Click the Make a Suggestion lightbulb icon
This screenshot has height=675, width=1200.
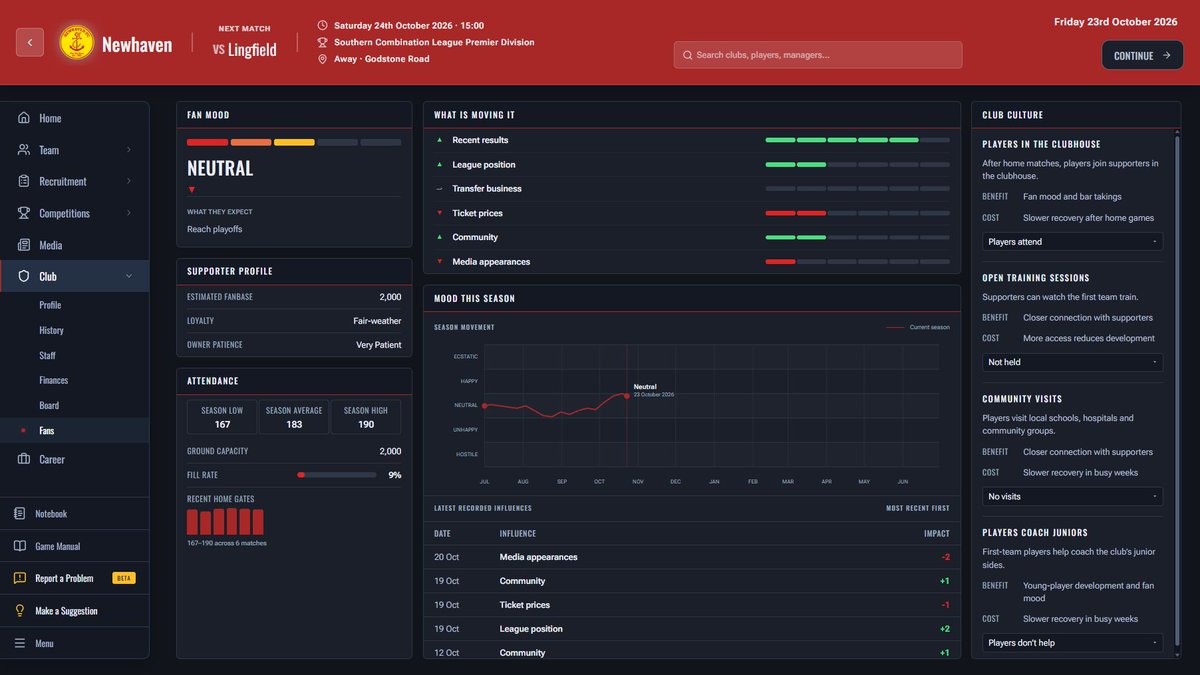click(20, 611)
